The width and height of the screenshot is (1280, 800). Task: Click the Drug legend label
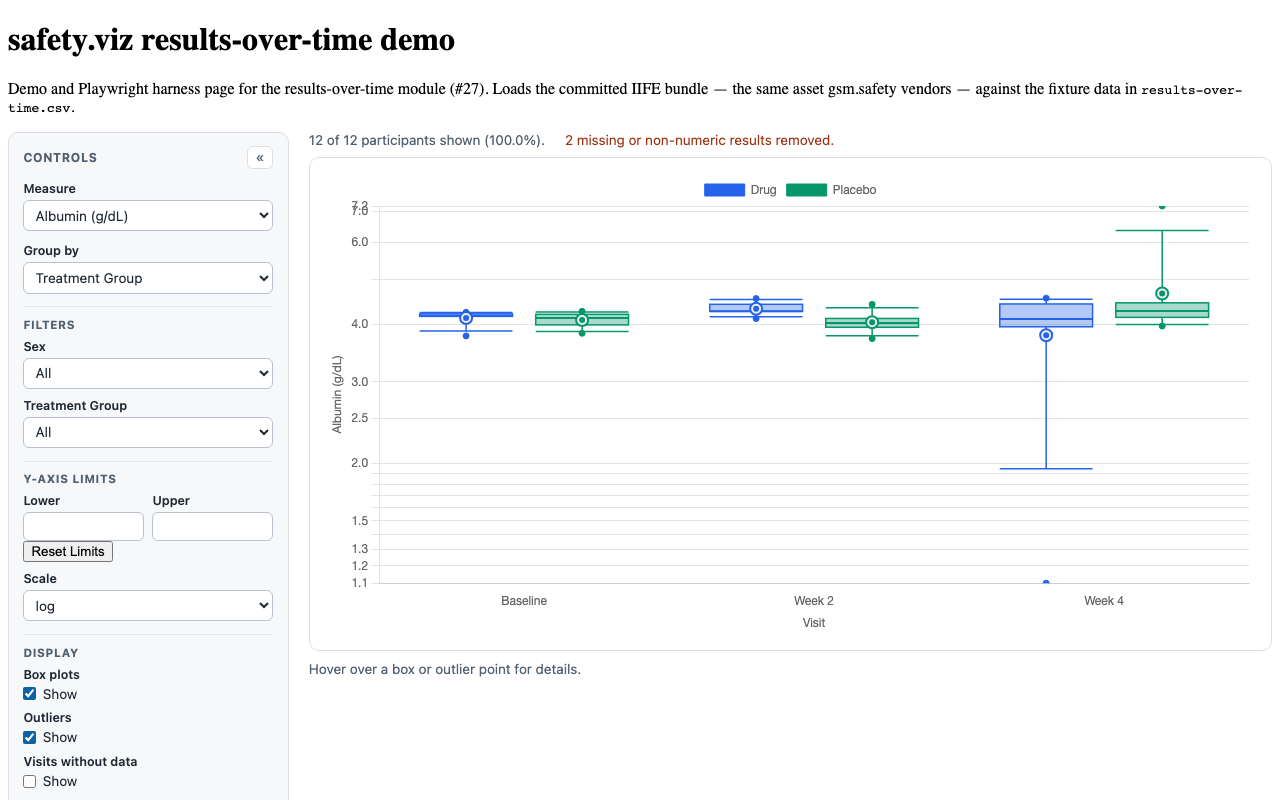point(763,190)
